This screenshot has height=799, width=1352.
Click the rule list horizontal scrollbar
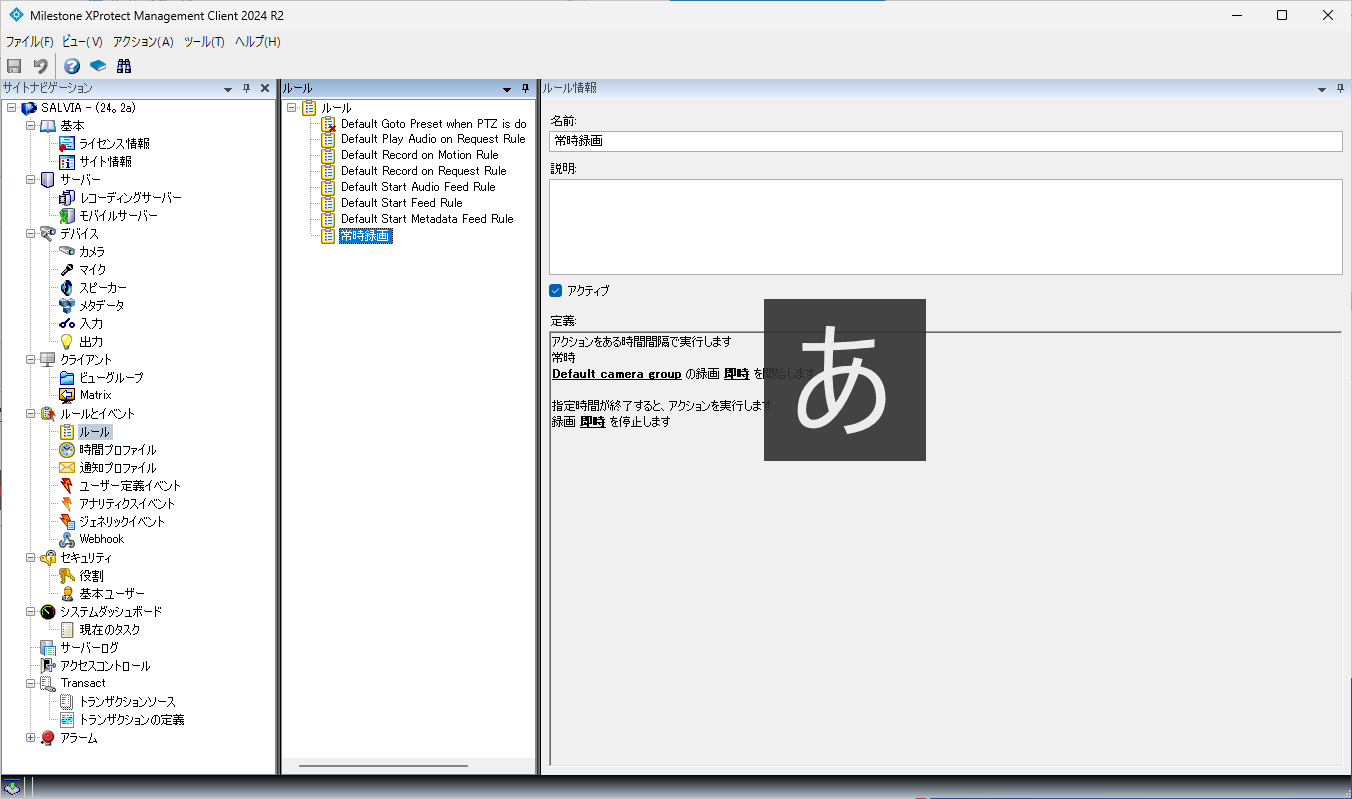383,766
